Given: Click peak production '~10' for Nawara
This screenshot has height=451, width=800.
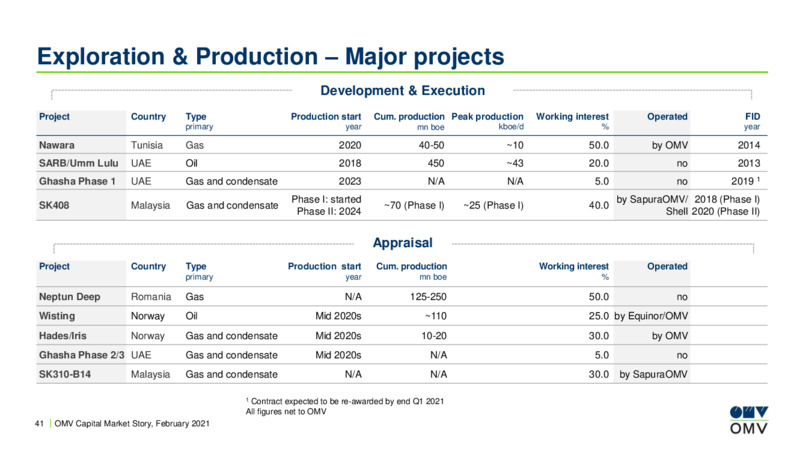Looking at the screenshot, I should (x=515, y=145).
